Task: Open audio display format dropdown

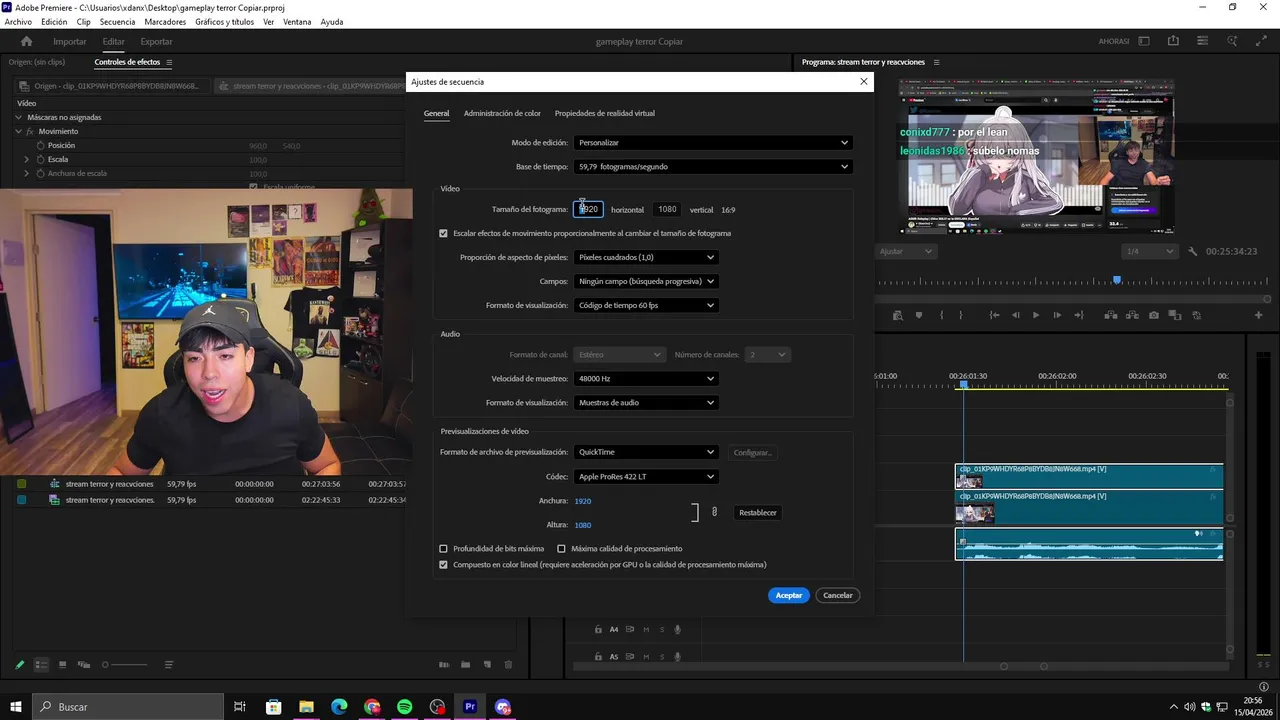Action: coord(646,403)
